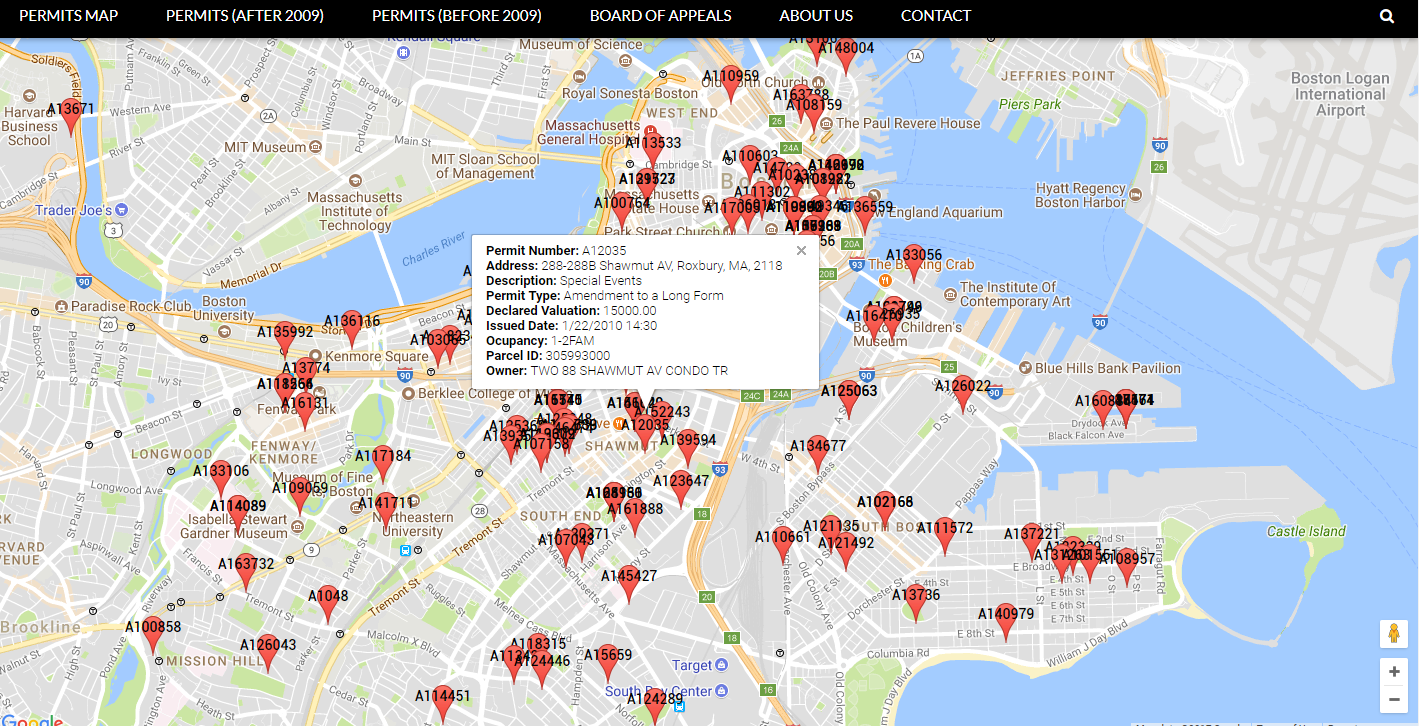This screenshot has height=726, width=1419.
Task: Open the About Us page
Action: [x=816, y=16]
